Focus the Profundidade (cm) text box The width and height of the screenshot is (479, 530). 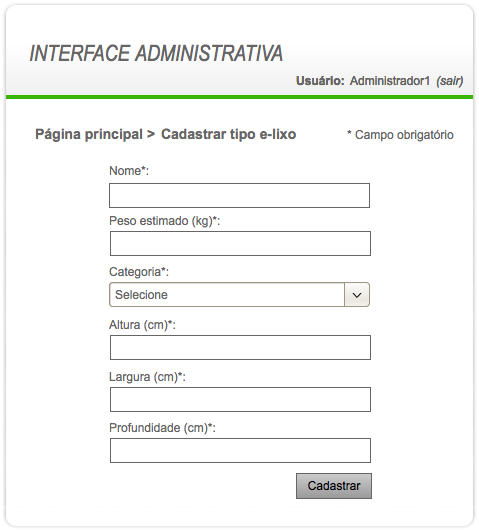coord(240,451)
